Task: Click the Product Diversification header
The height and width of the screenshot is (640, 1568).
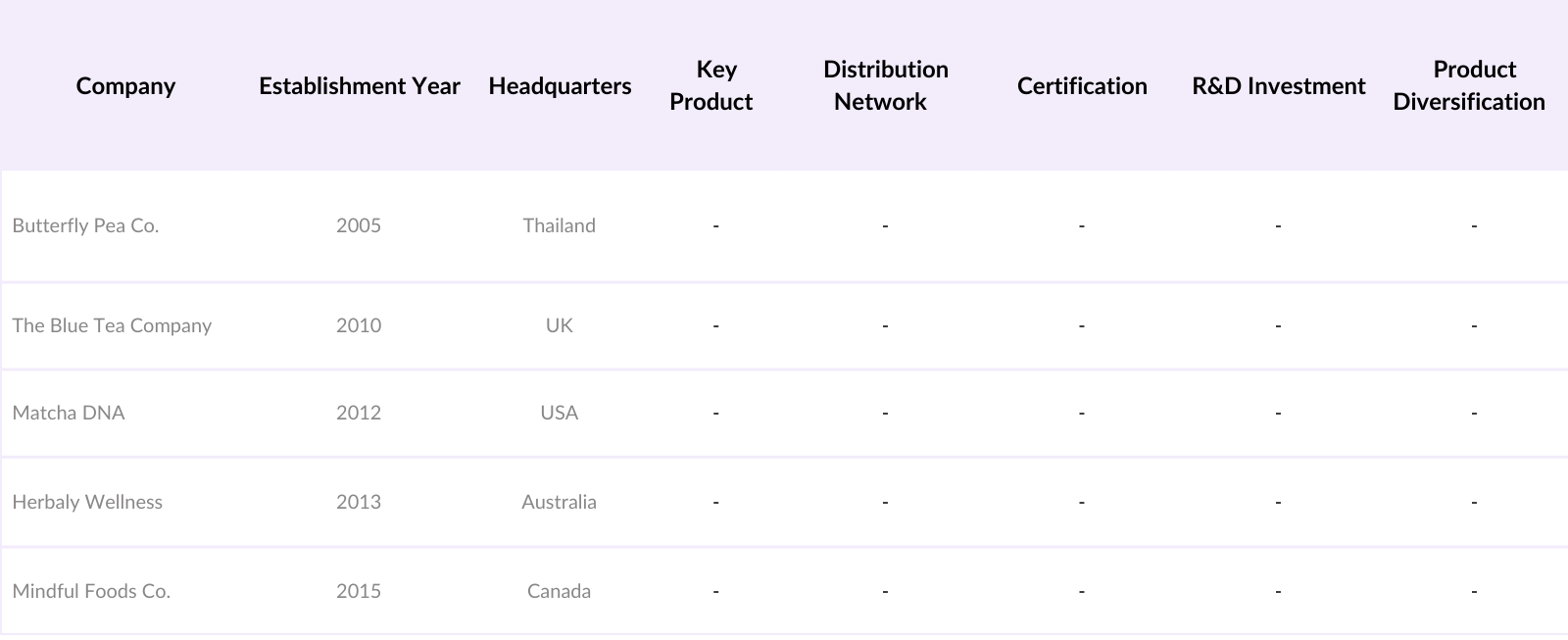Action: pyautogui.click(x=1470, y=85)
